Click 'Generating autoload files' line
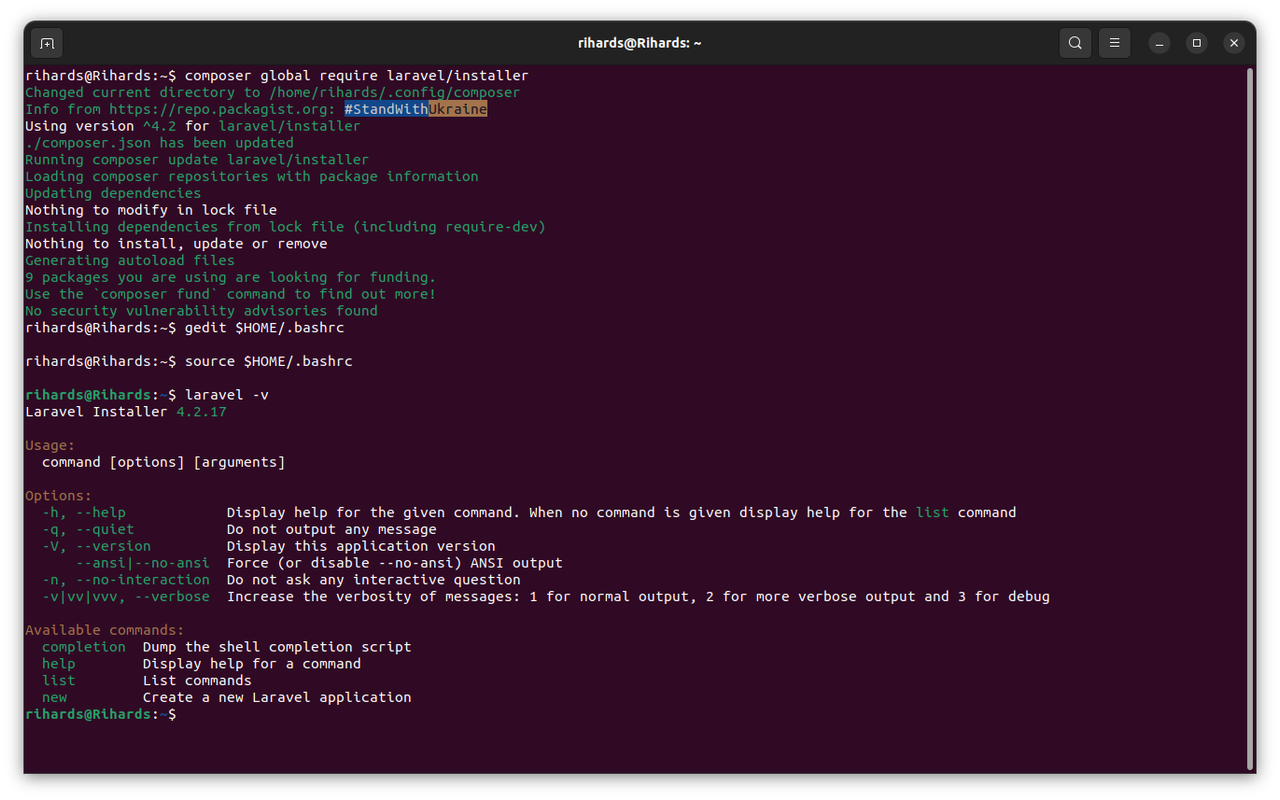This screenshot has height=800, width=1280. pyautogui.click(x=130, y=260)
